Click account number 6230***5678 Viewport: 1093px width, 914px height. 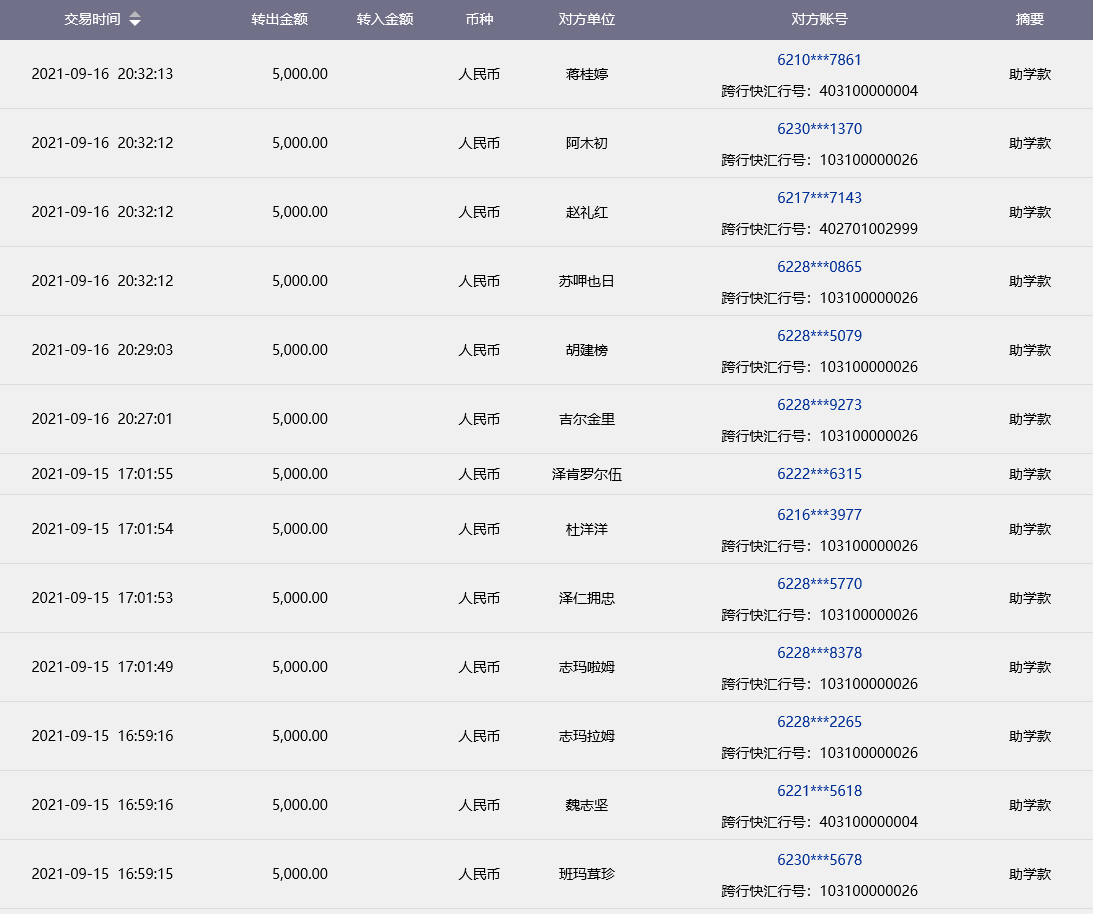[x=819, y=860]
